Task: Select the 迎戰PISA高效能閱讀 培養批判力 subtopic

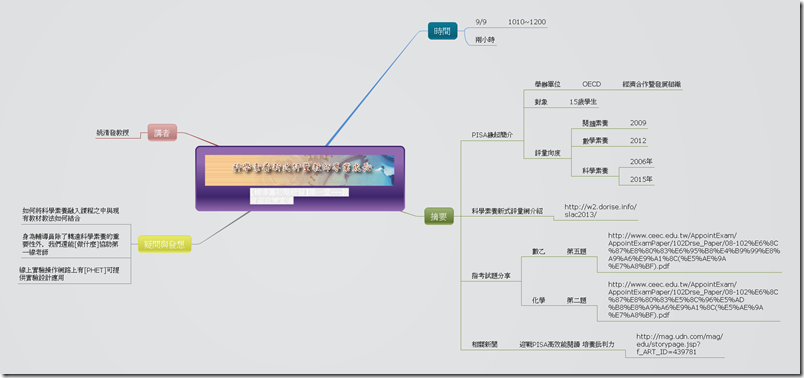Action: click(567, 344)
